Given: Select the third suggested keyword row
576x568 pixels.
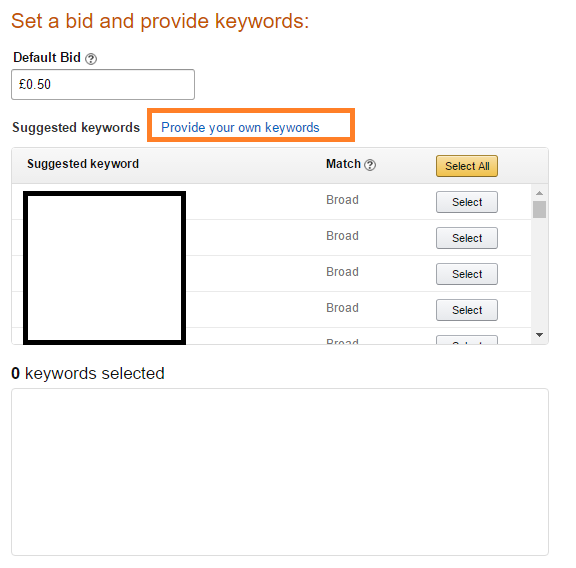Looking at the screenshot, I should (x=467, y=274).
